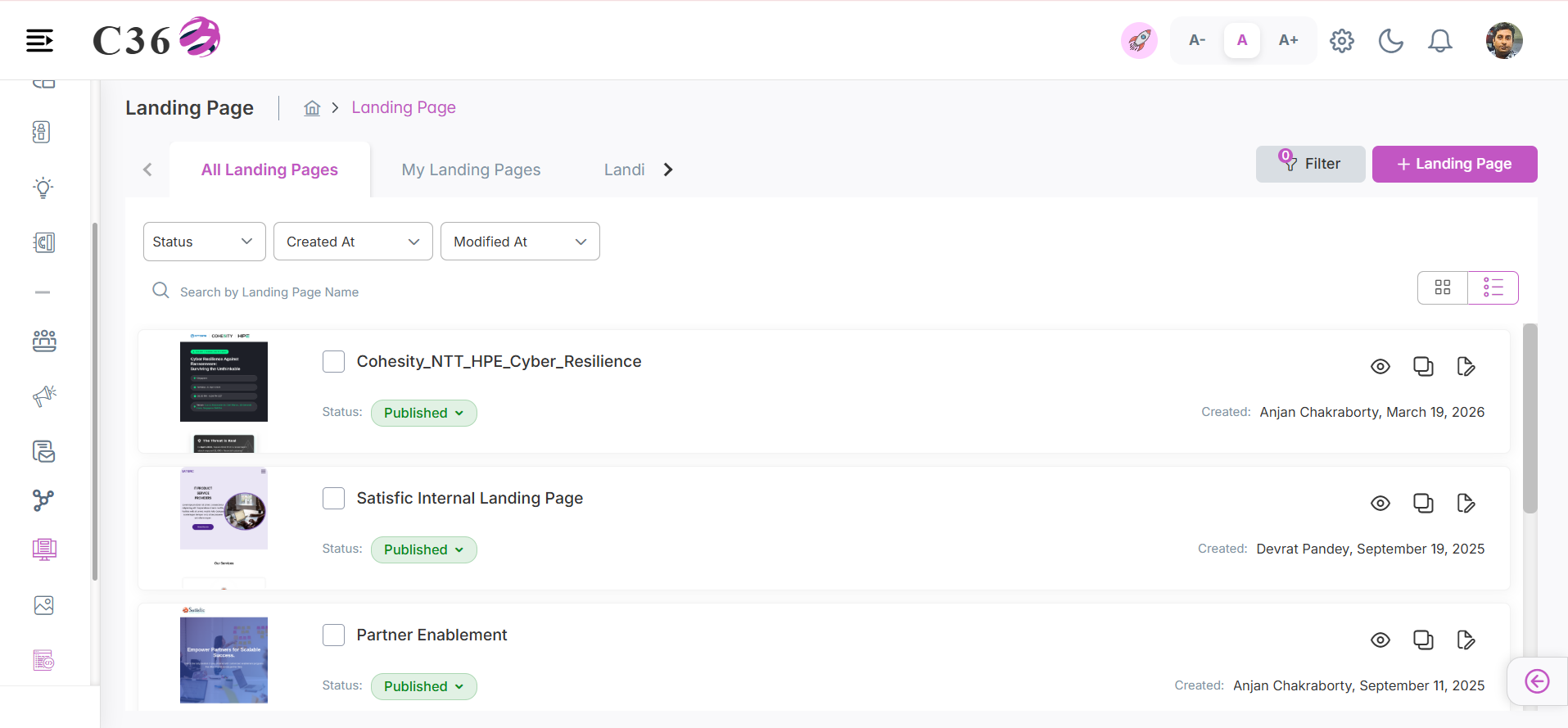Switch to list view

(x=1493, y=287)
